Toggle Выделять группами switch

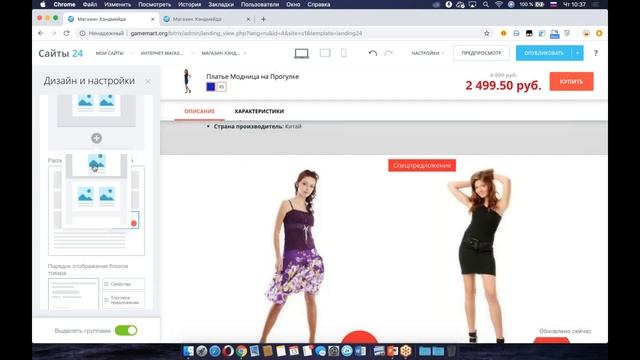click(126, 331)
